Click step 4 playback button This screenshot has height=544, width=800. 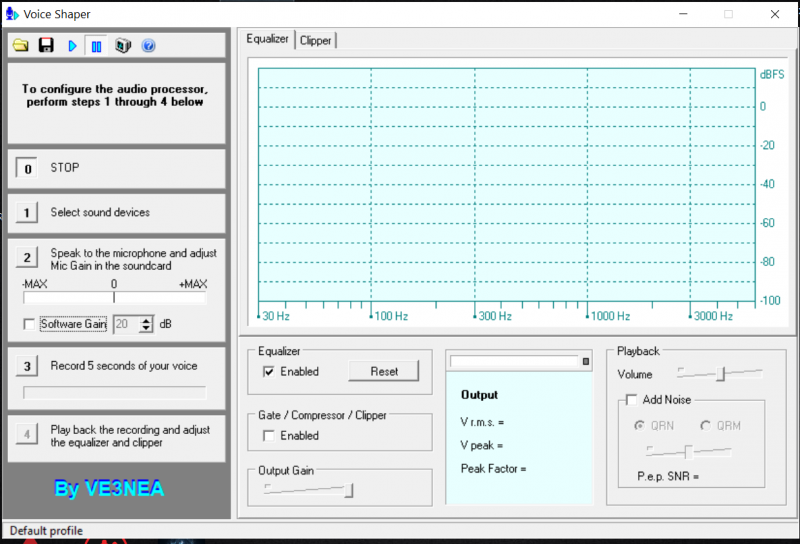pyautogui.click(x=27, y=434)
